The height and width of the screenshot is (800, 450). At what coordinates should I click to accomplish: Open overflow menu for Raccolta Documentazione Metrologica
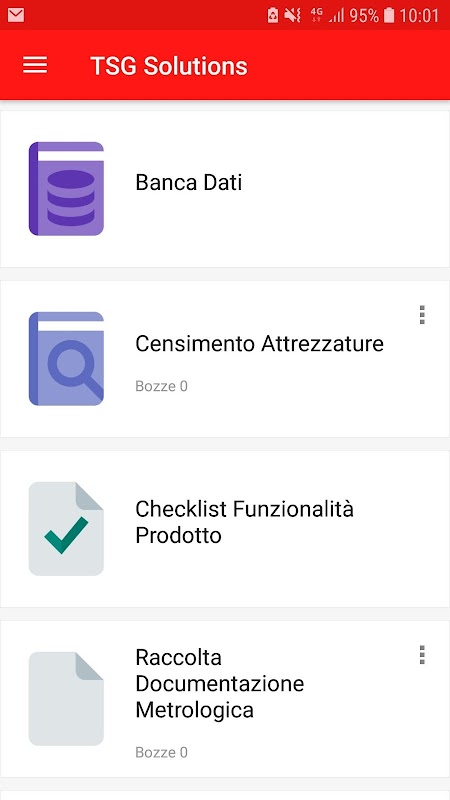[x=422, y=655]
